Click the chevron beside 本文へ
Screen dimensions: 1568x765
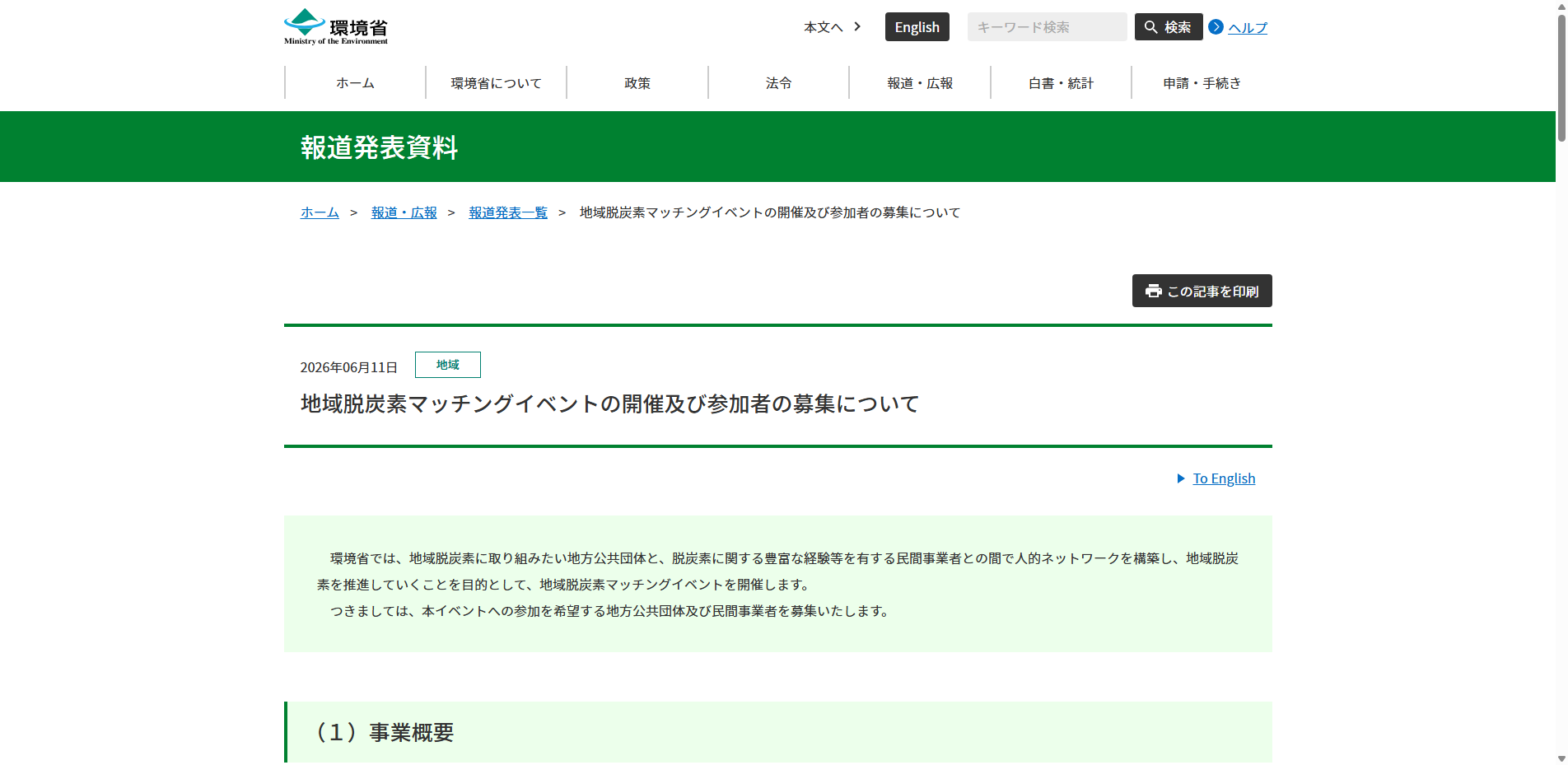pyautogui.click(x=857, y=26)
